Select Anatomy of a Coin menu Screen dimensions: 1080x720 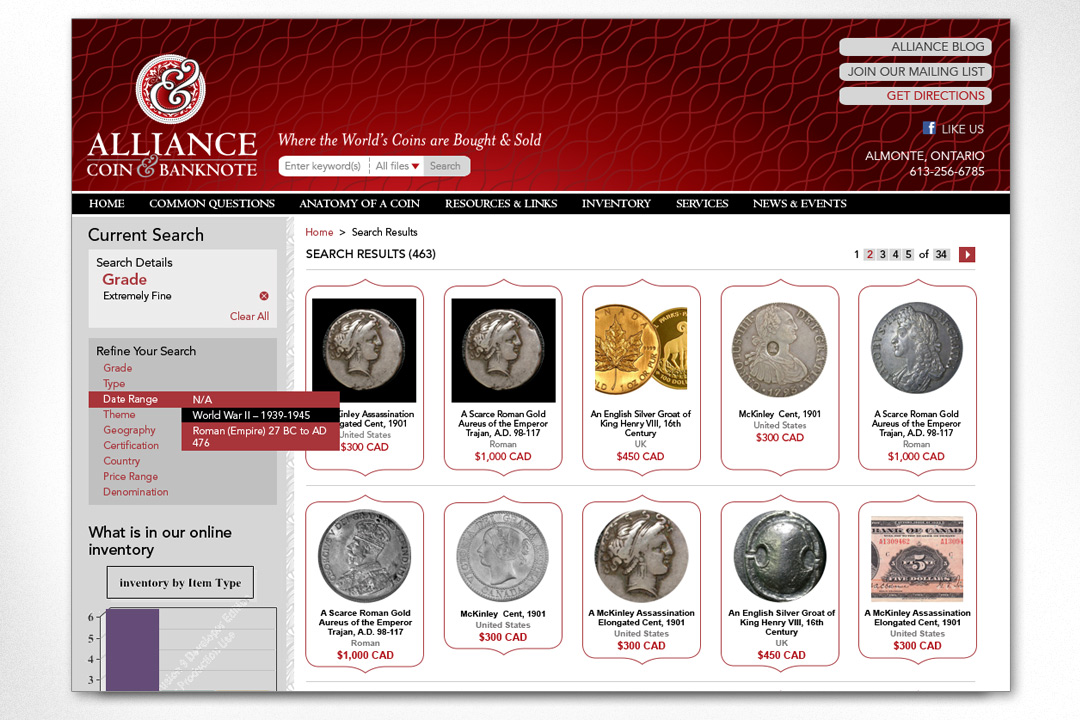coord(359,204)
